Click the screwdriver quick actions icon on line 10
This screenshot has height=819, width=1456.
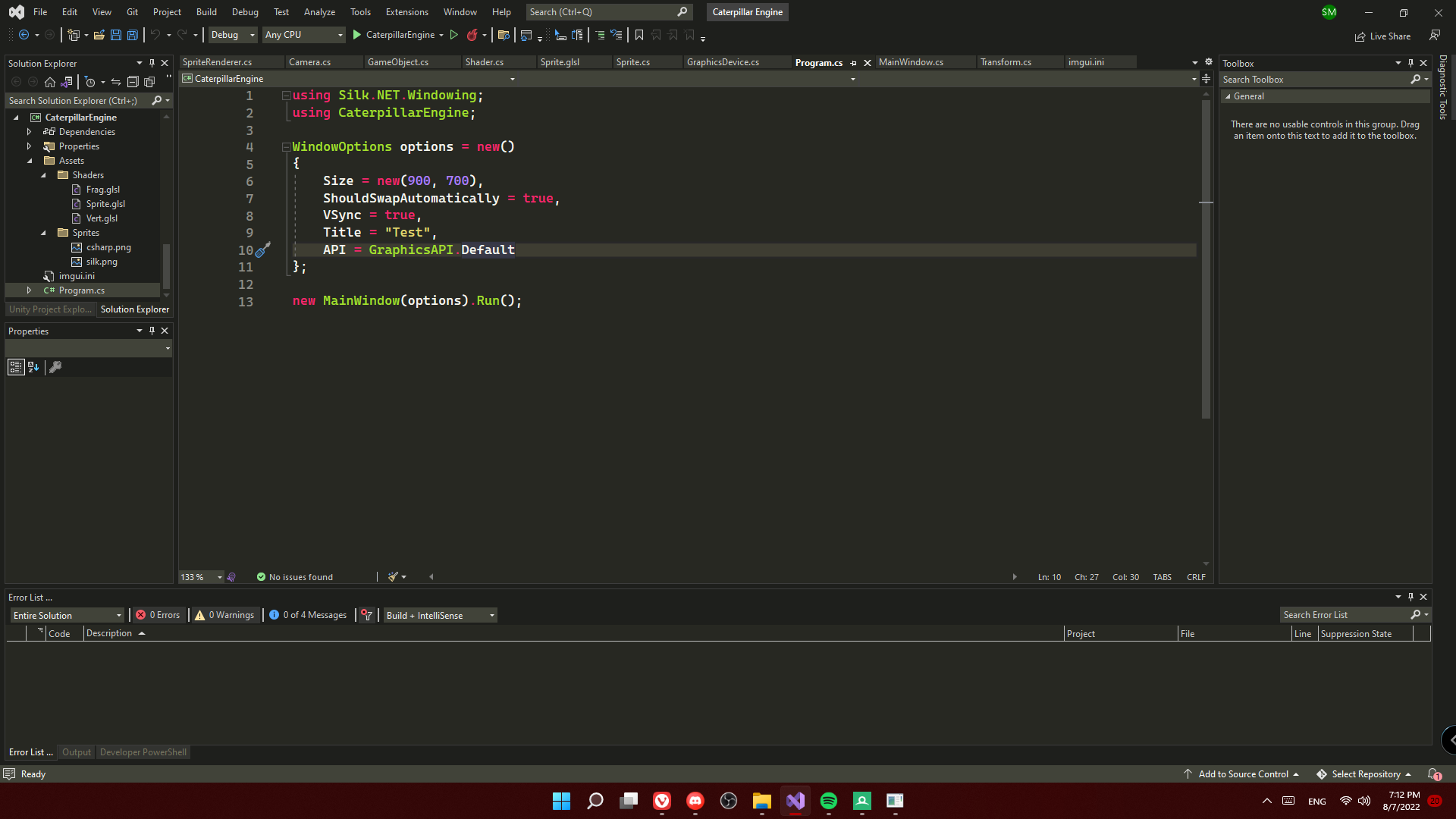pyautogui.click(x=262, y=250)
